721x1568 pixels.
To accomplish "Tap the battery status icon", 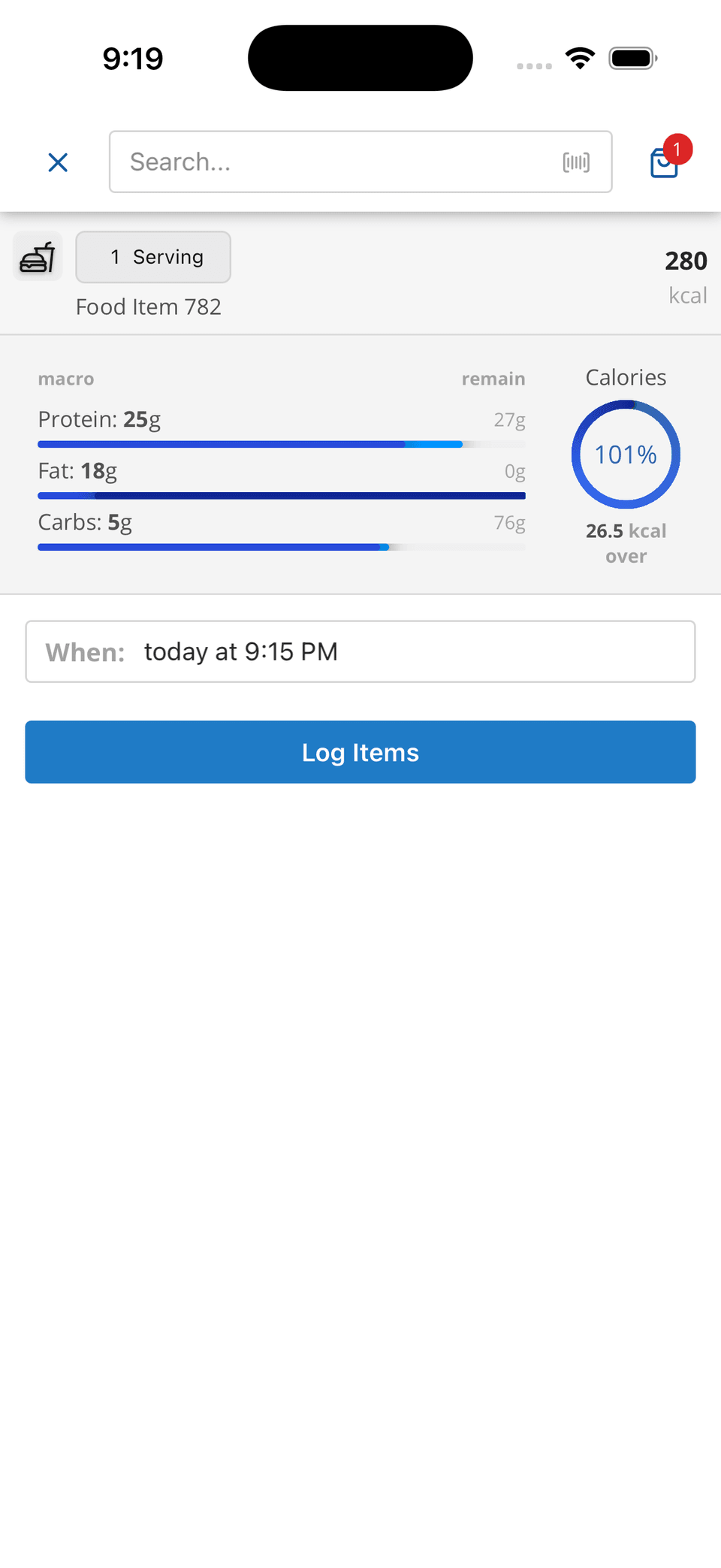I will click(632, 58).
